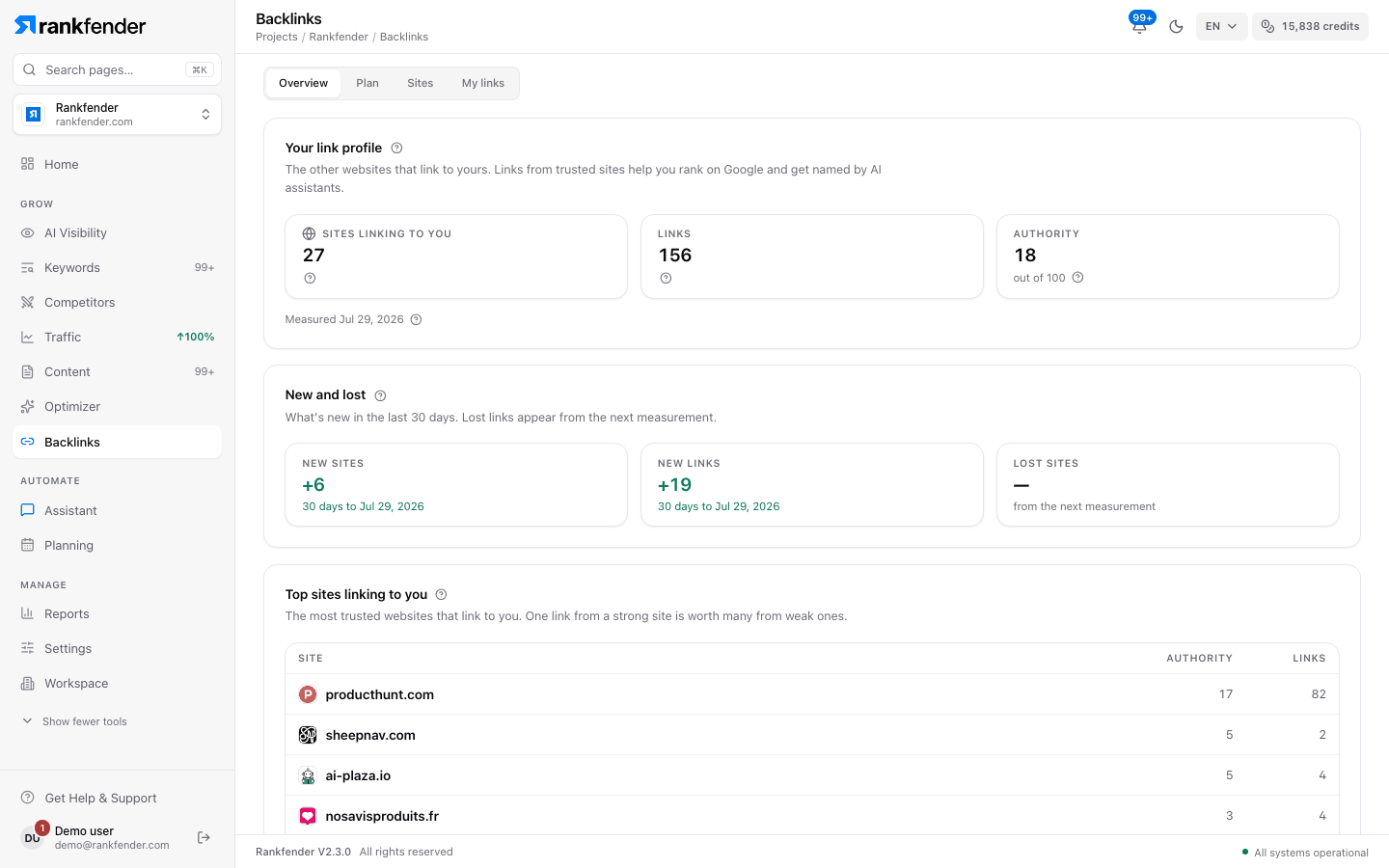Open Workspace in the sidebar
1389x868 pixels.
[x=118, y=683]
